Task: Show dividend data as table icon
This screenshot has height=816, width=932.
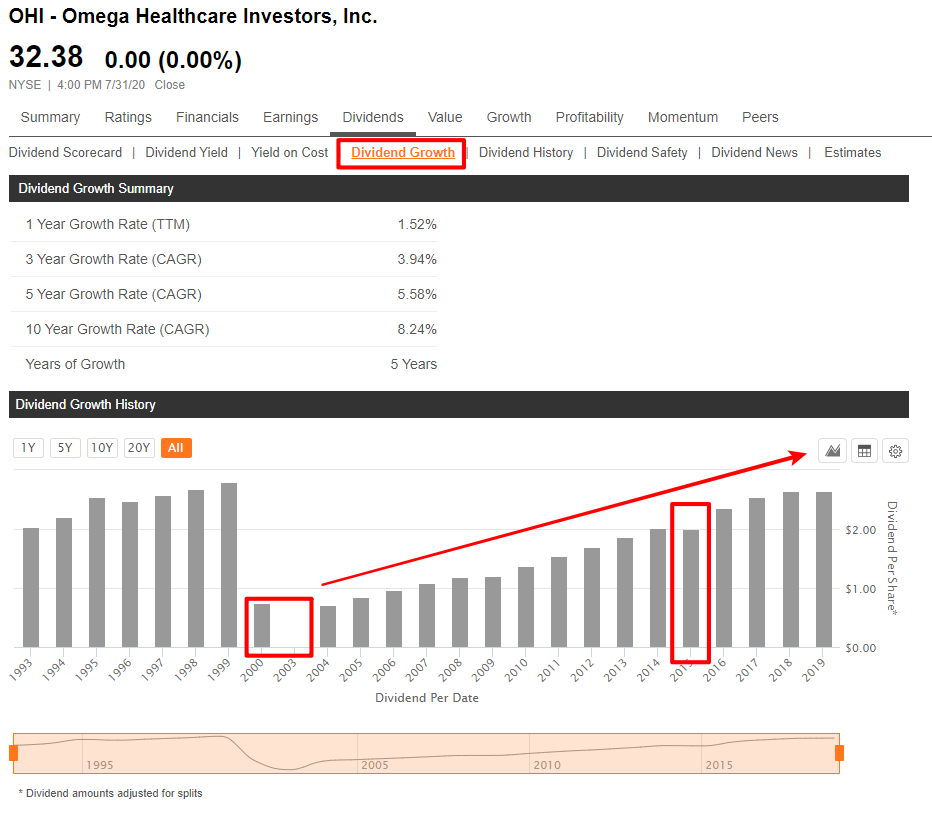Action: [x=864, y=451]
